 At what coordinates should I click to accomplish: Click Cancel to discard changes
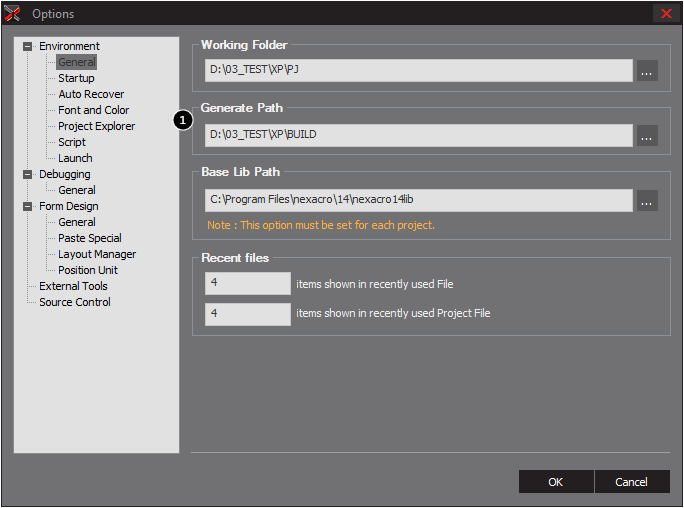point(631,482)
